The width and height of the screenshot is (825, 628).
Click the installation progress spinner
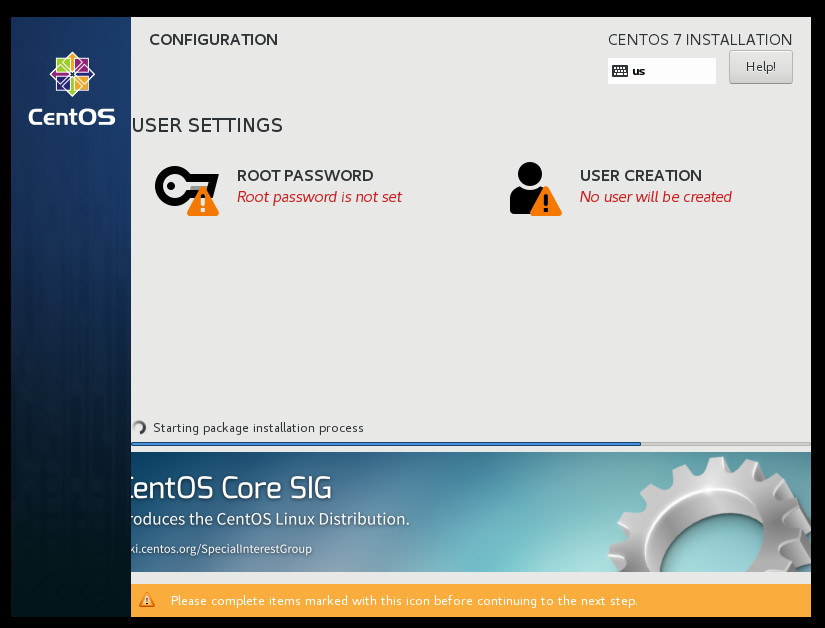[139, 428]
